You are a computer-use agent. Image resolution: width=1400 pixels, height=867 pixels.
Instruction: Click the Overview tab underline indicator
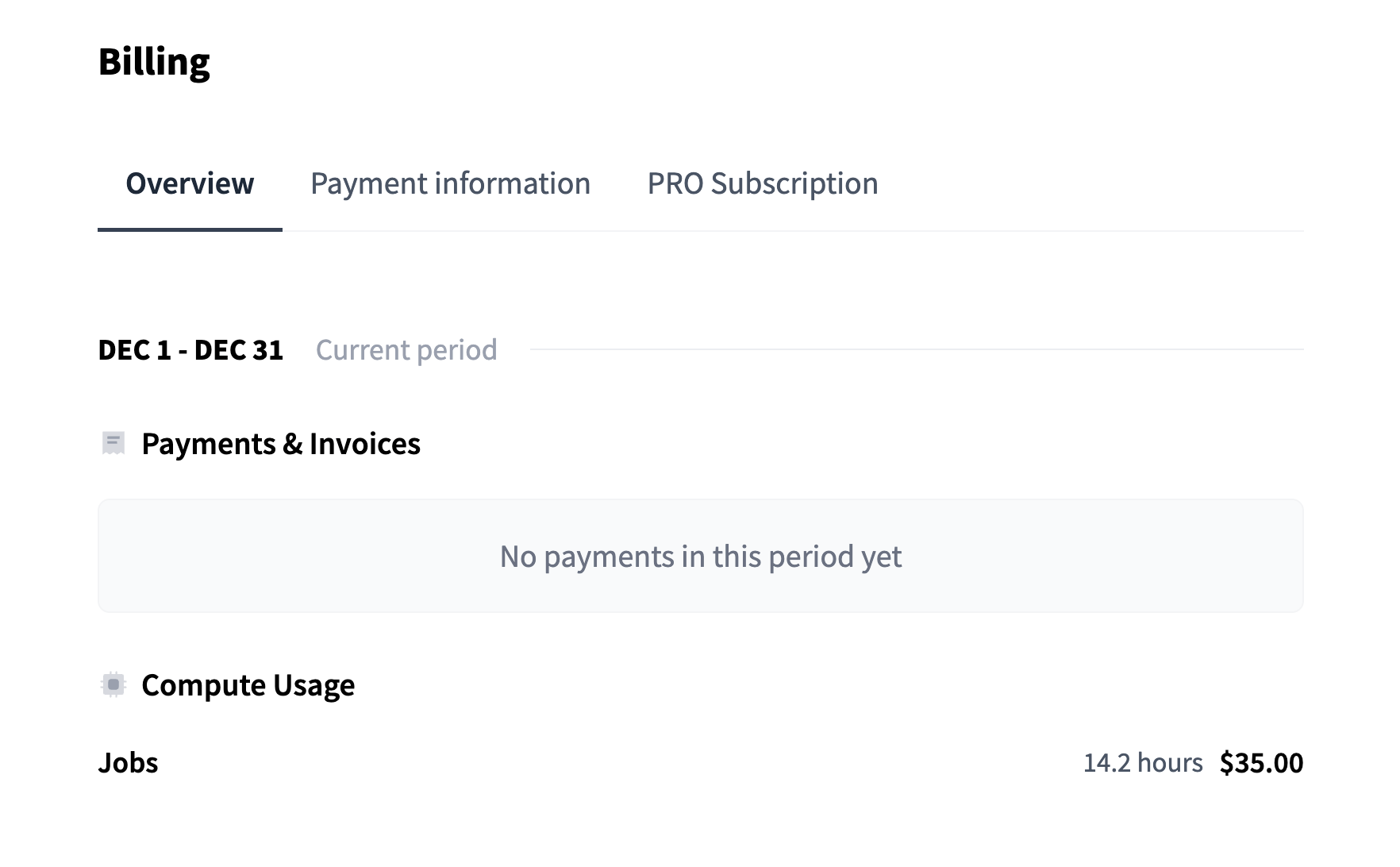click(x=190, y=229)
